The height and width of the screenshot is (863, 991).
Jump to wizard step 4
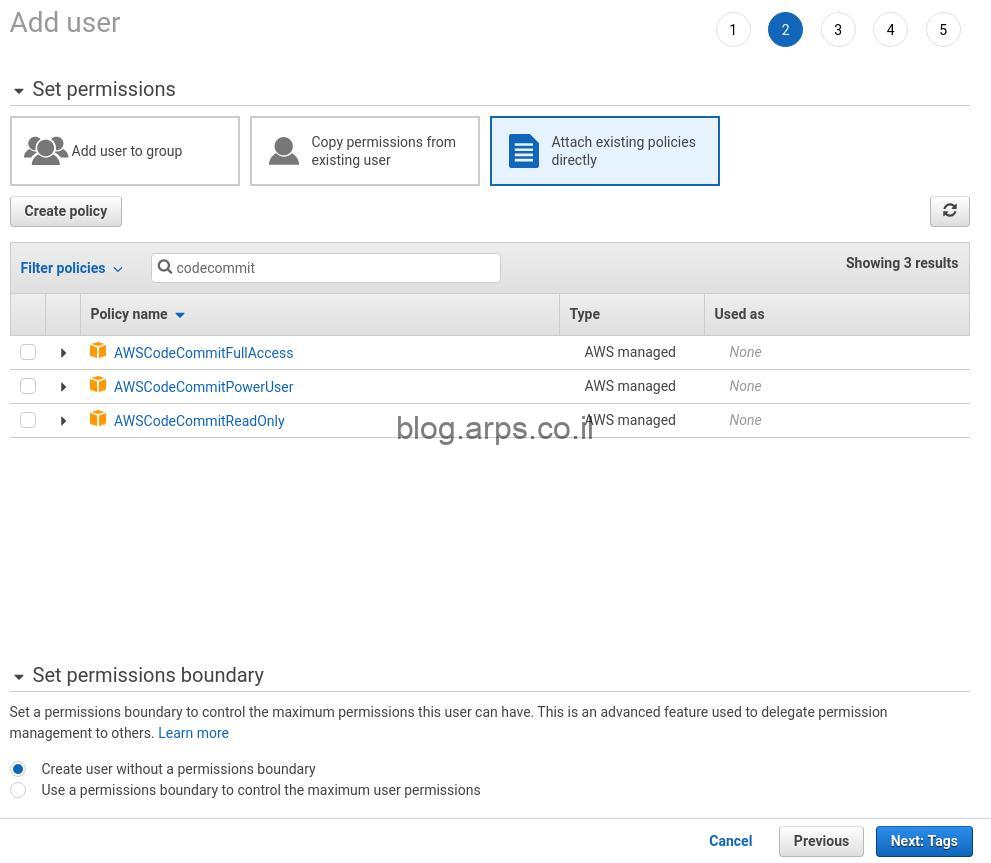coord(891,30)
